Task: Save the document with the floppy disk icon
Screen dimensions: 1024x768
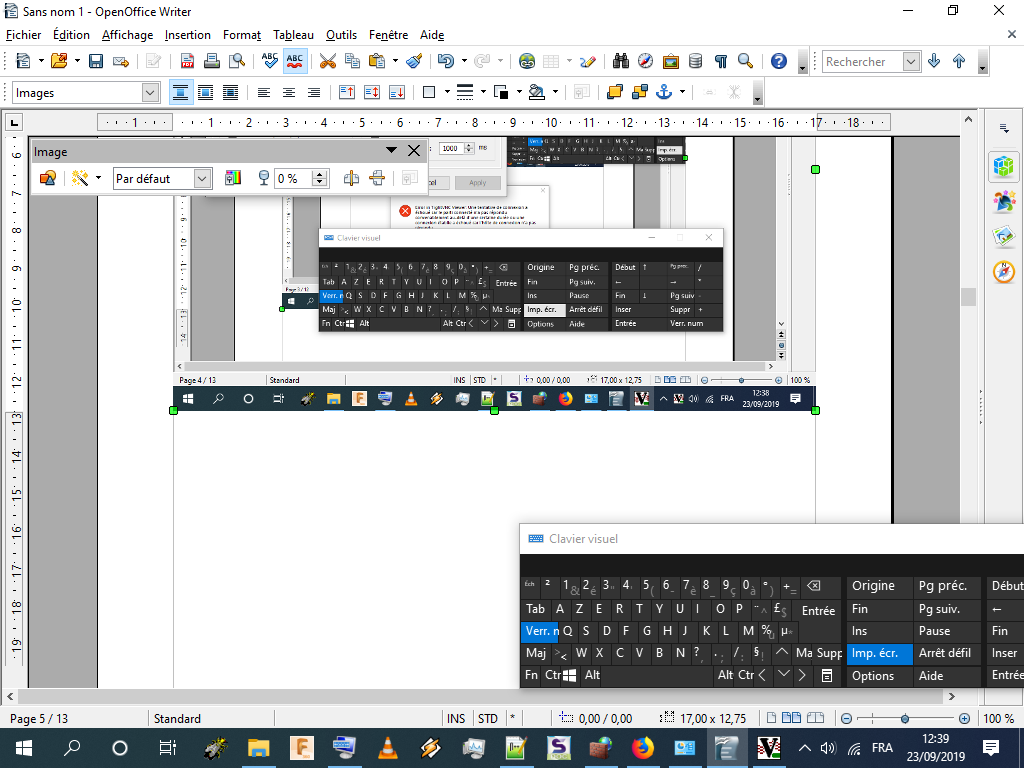Action: pos(96,61)
